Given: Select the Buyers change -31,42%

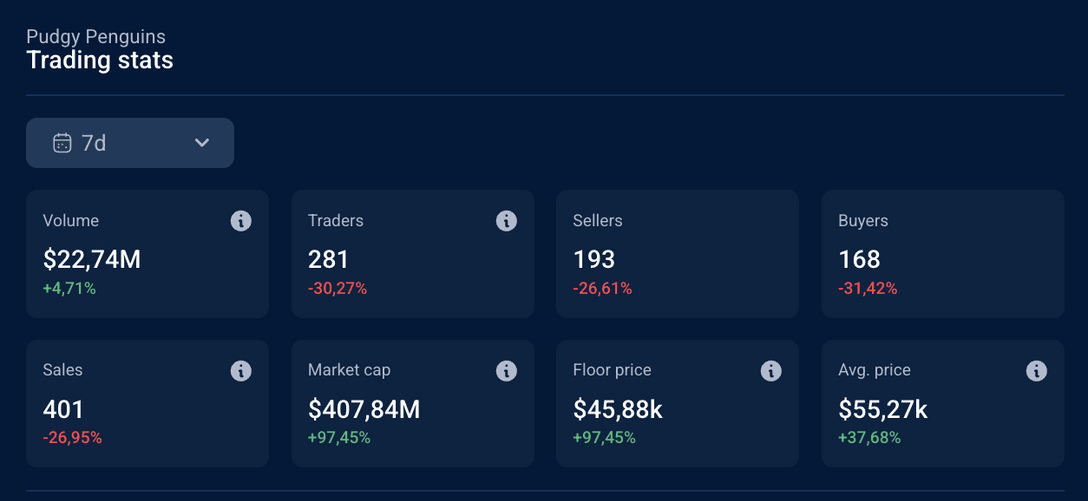Looking at the screenshot, I should pyautogui.click(x=868, y=289).
